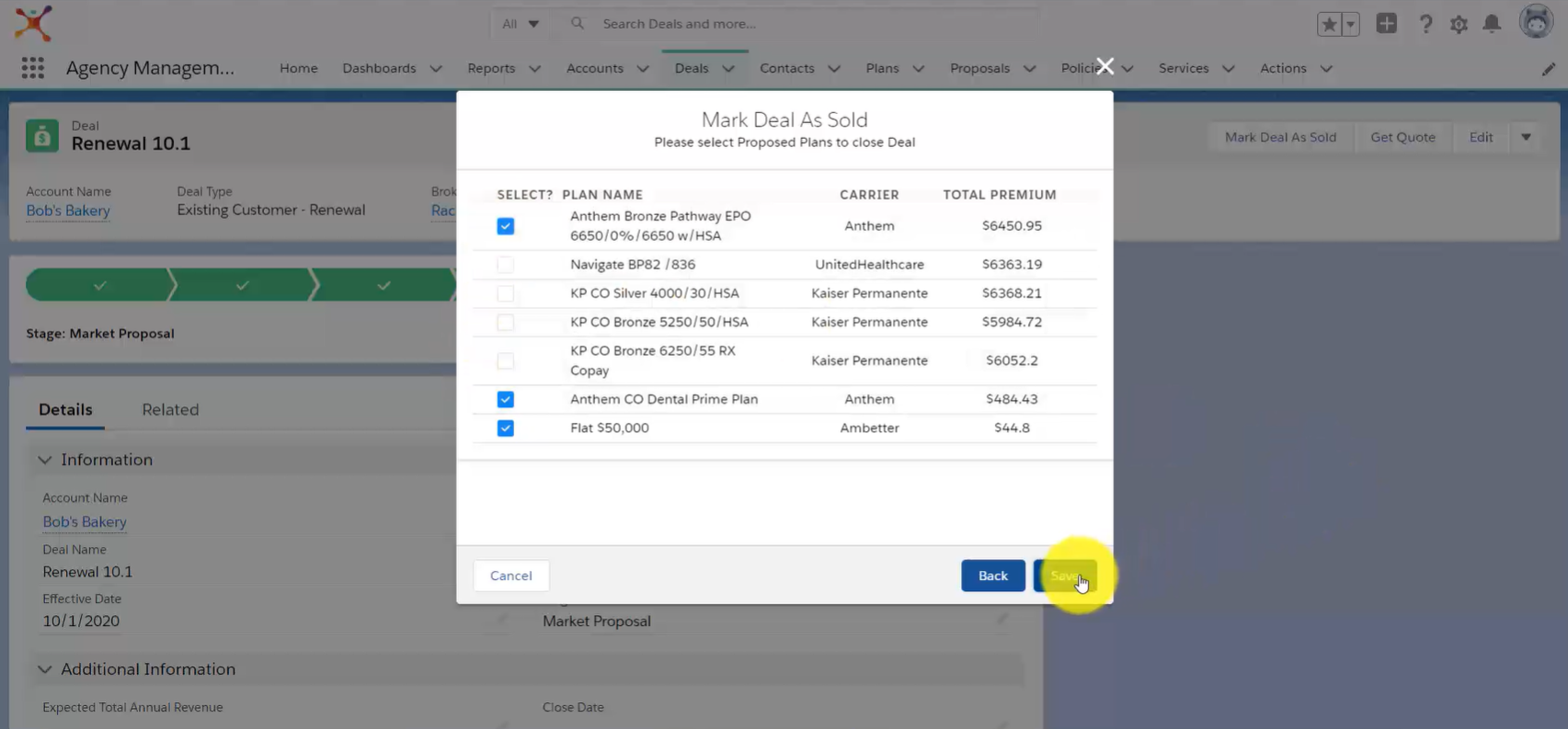
Task: Uncheck the Flat $50,000 plan
Action: tap(506, 428)
